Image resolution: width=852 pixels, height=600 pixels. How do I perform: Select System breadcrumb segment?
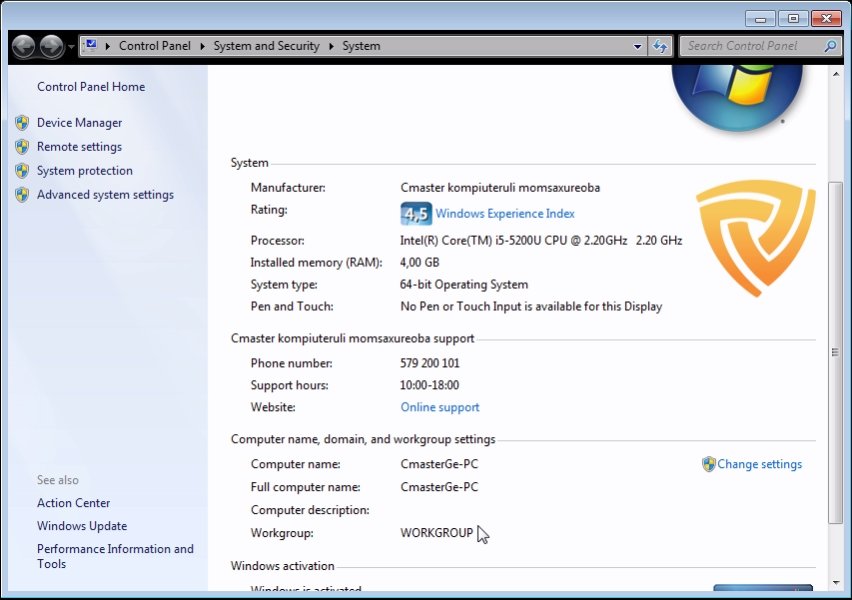[361, 46]
